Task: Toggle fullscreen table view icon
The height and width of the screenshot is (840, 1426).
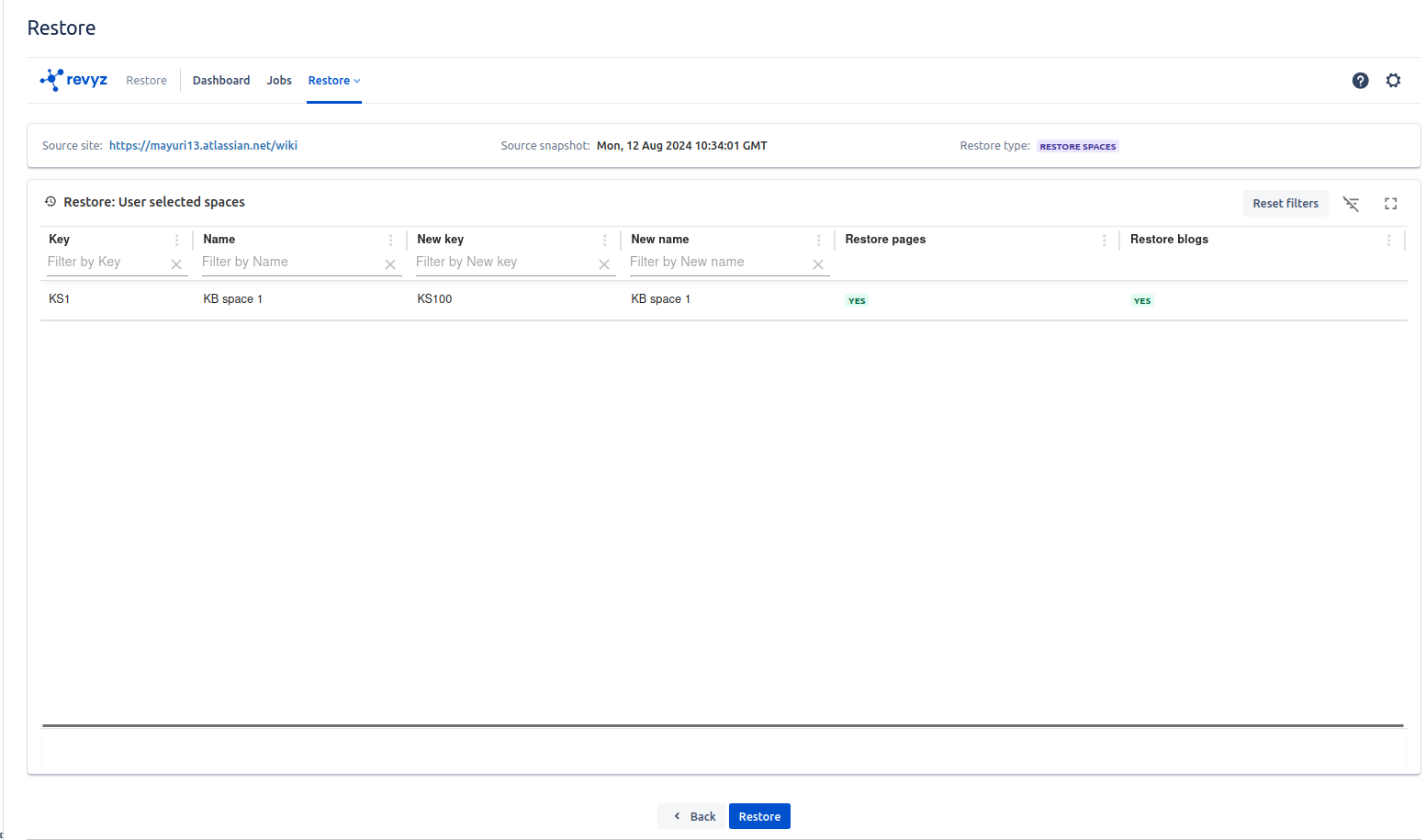Action: [x=1390, y=204]
